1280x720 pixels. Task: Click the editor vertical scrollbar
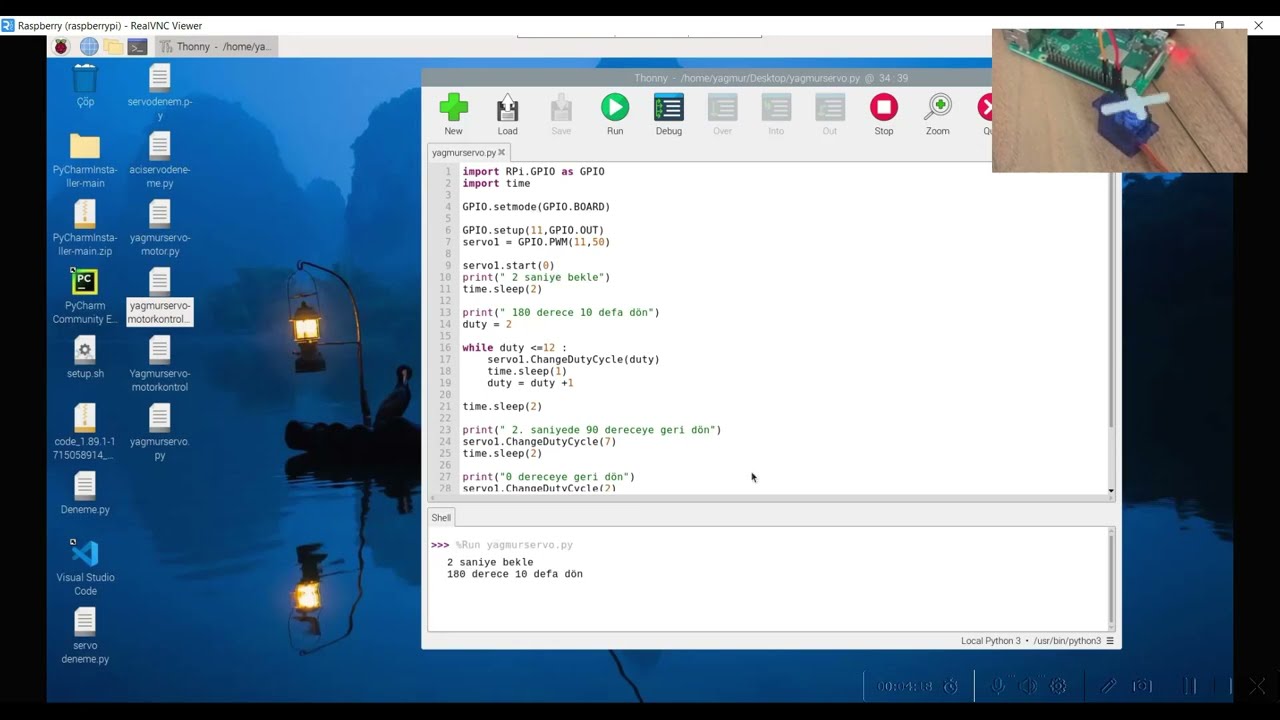(1111, 330)
